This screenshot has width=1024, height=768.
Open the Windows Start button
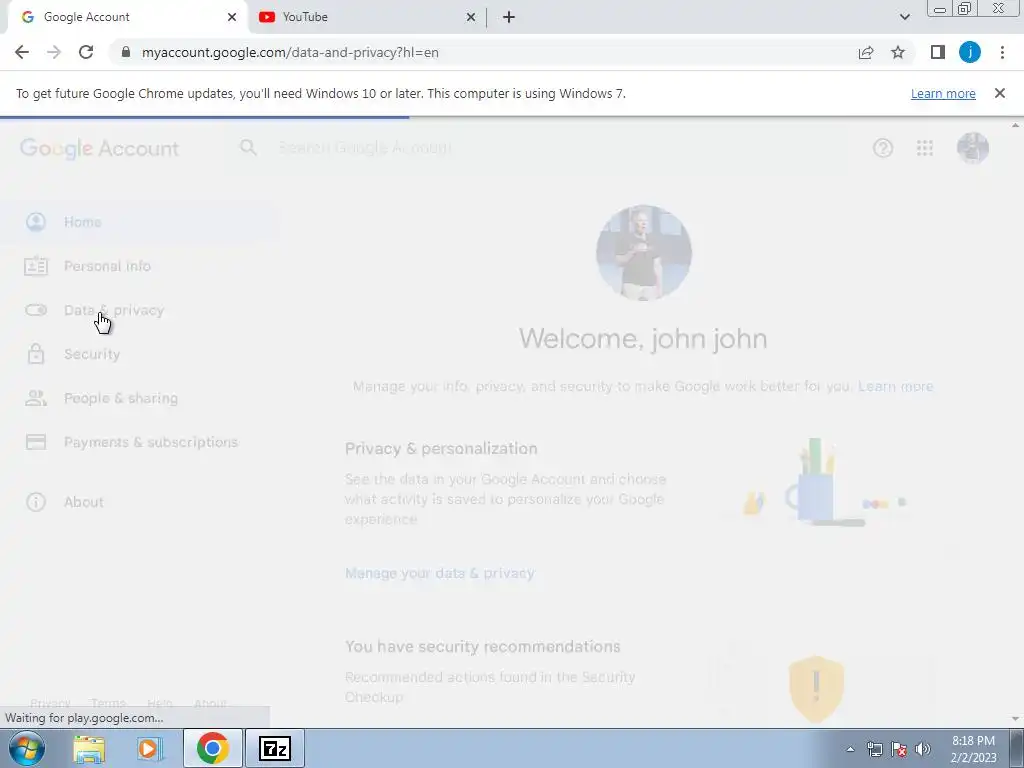[x=27, y=748]
